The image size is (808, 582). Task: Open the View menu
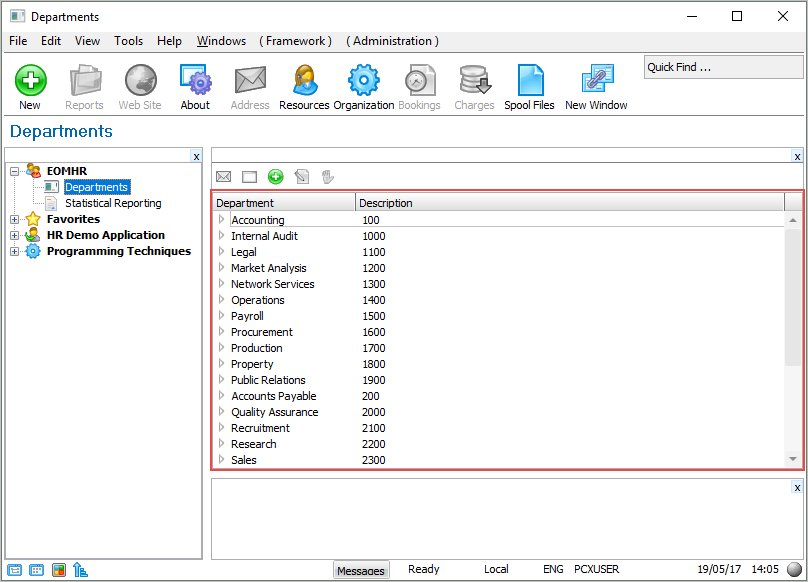pos(87,41)
